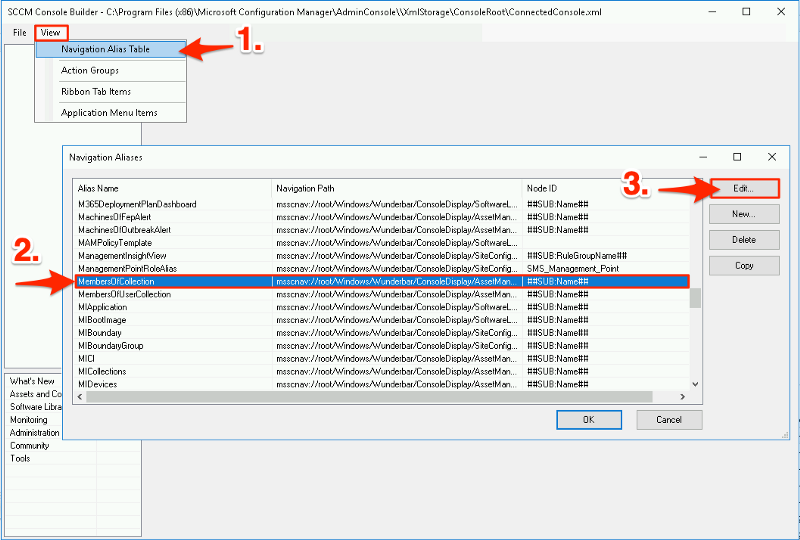Select the MIBootImage alias
Viewport: 800px width, 540px height.
click(x=382, y=320)
